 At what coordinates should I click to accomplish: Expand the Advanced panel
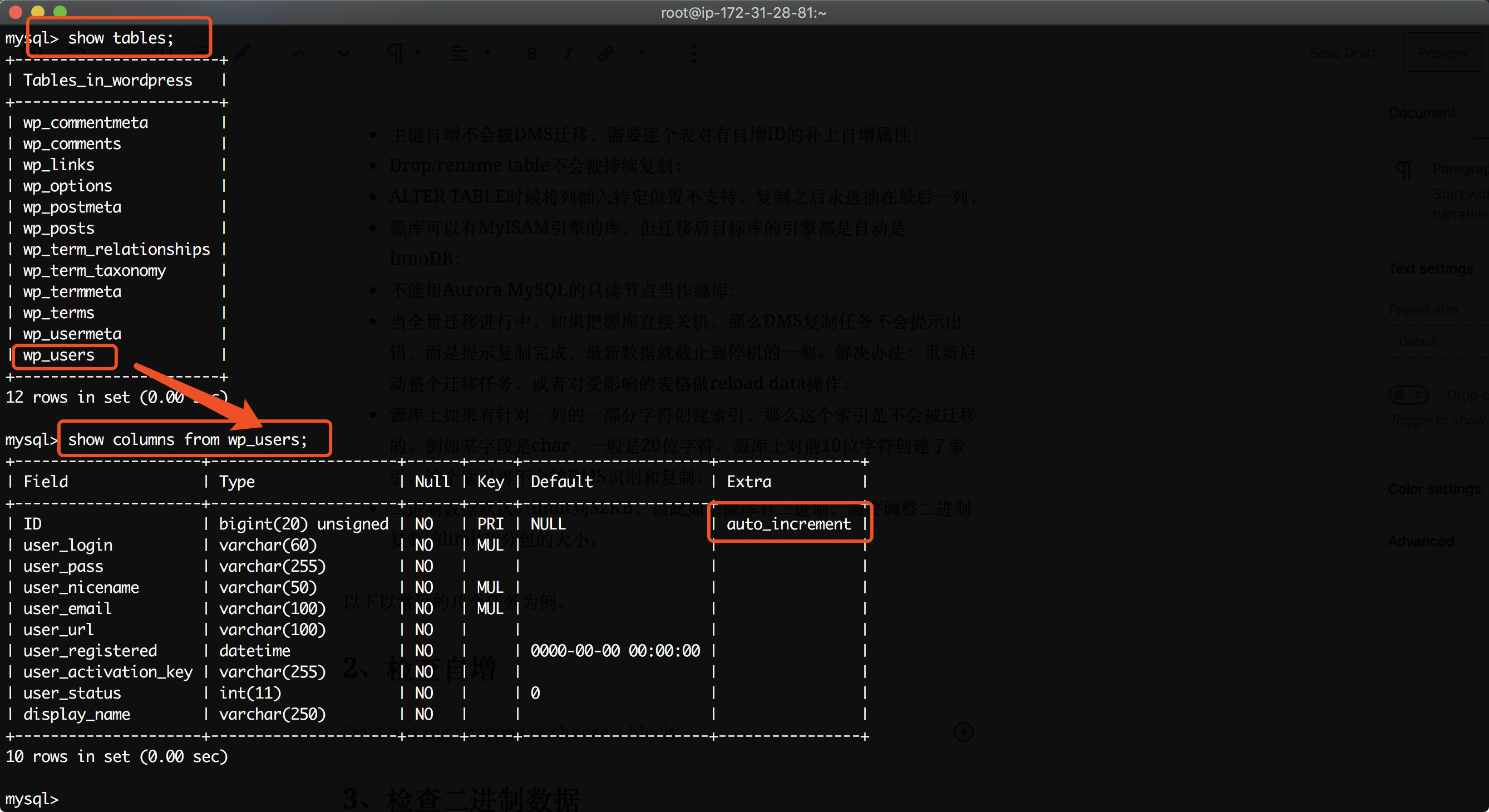tap(1421, 541)
